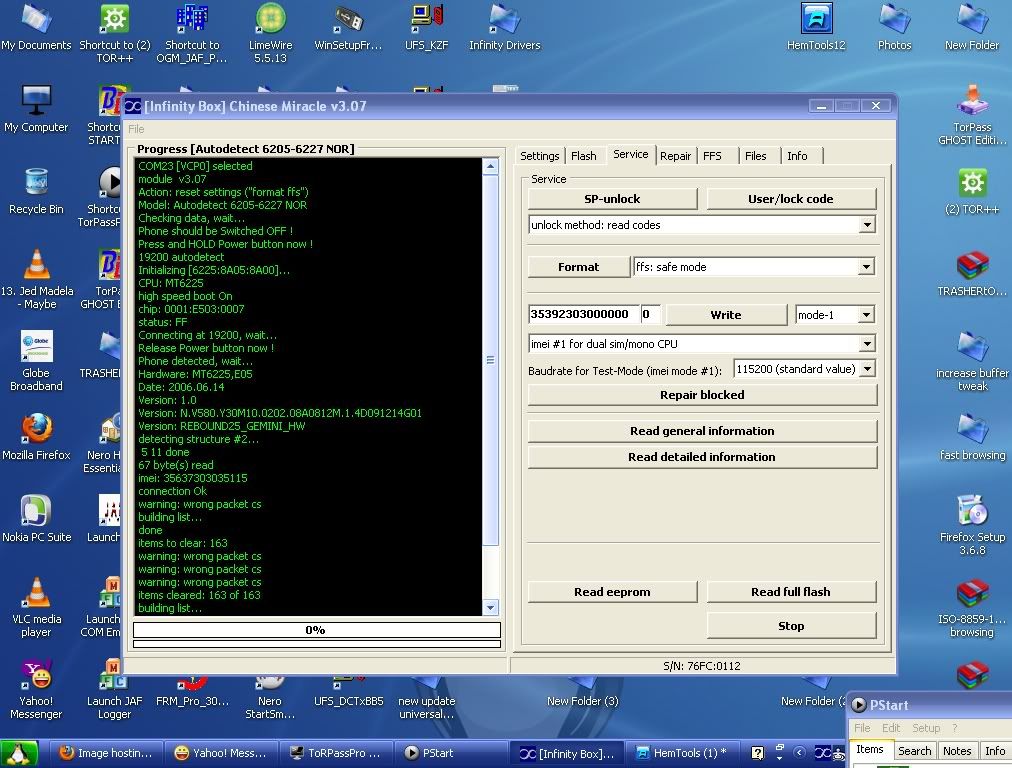Launch Mozilla Firefox from desktop
The width and height of the screenshot is (1012, 768).
point(36,437)
